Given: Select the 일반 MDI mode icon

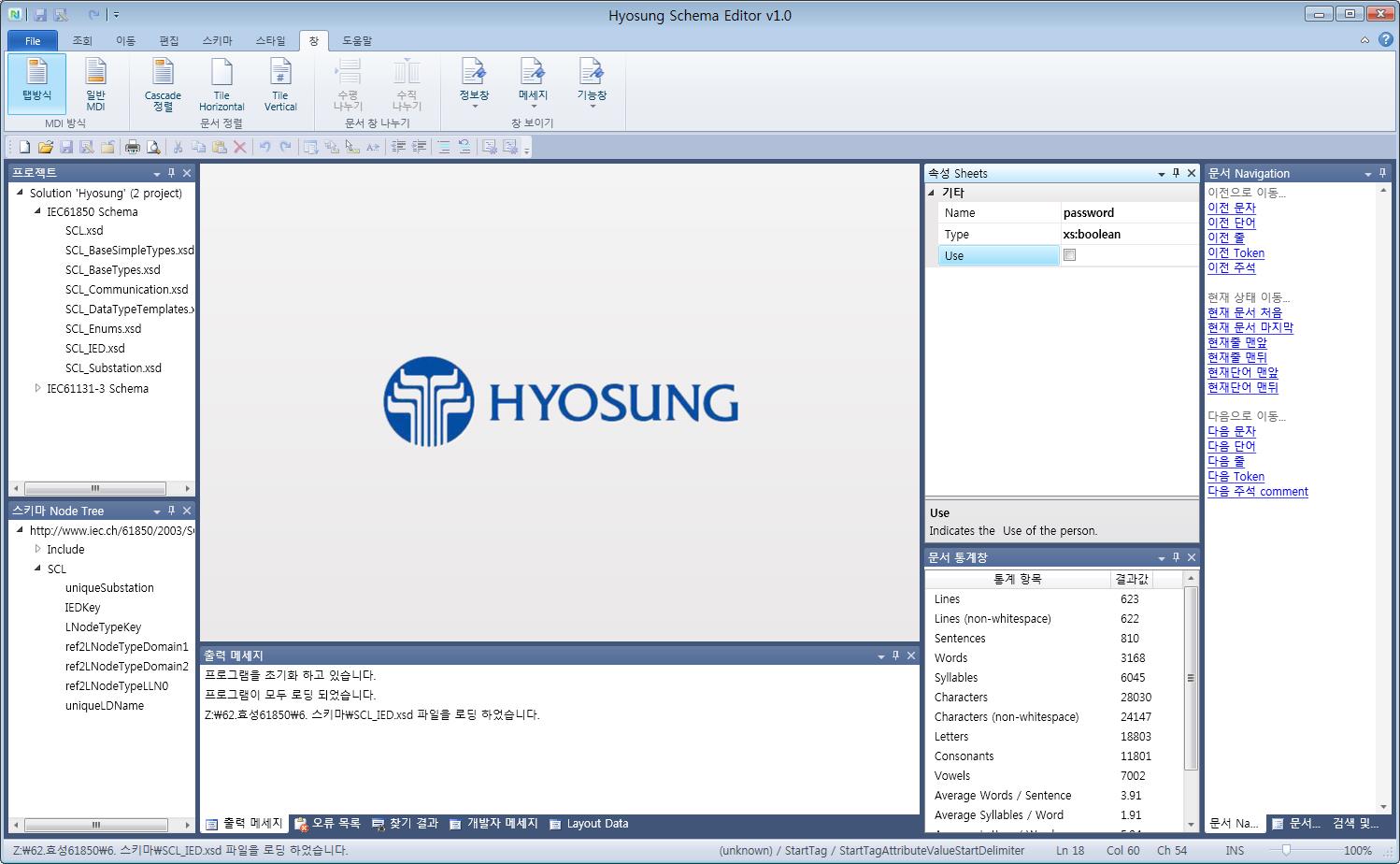Looking at the screenshot, I should click(95, 82).
